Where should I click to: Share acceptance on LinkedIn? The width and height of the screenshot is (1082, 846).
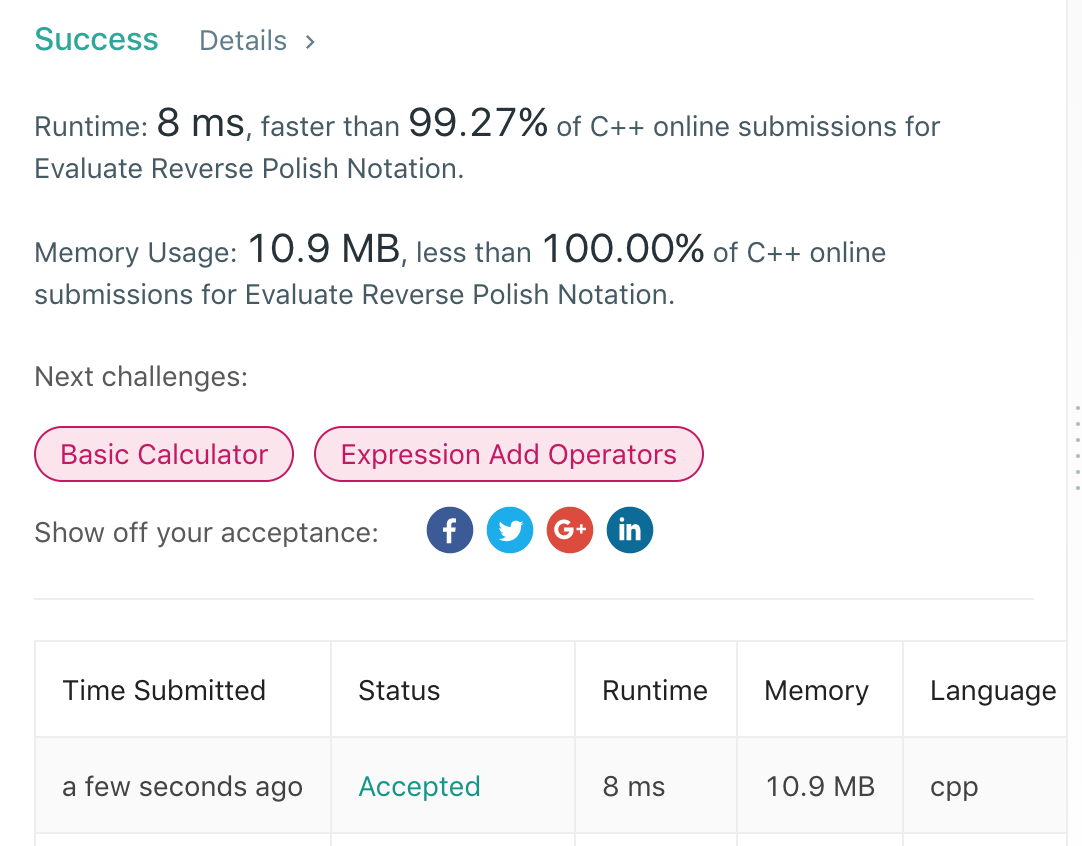(630, 530)
